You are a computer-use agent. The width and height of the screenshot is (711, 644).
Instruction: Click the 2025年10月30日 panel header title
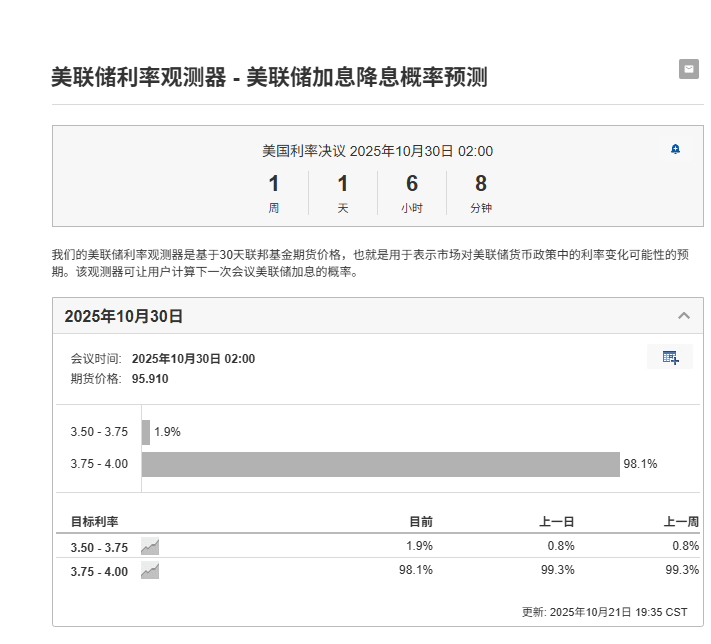pos(124,316)
